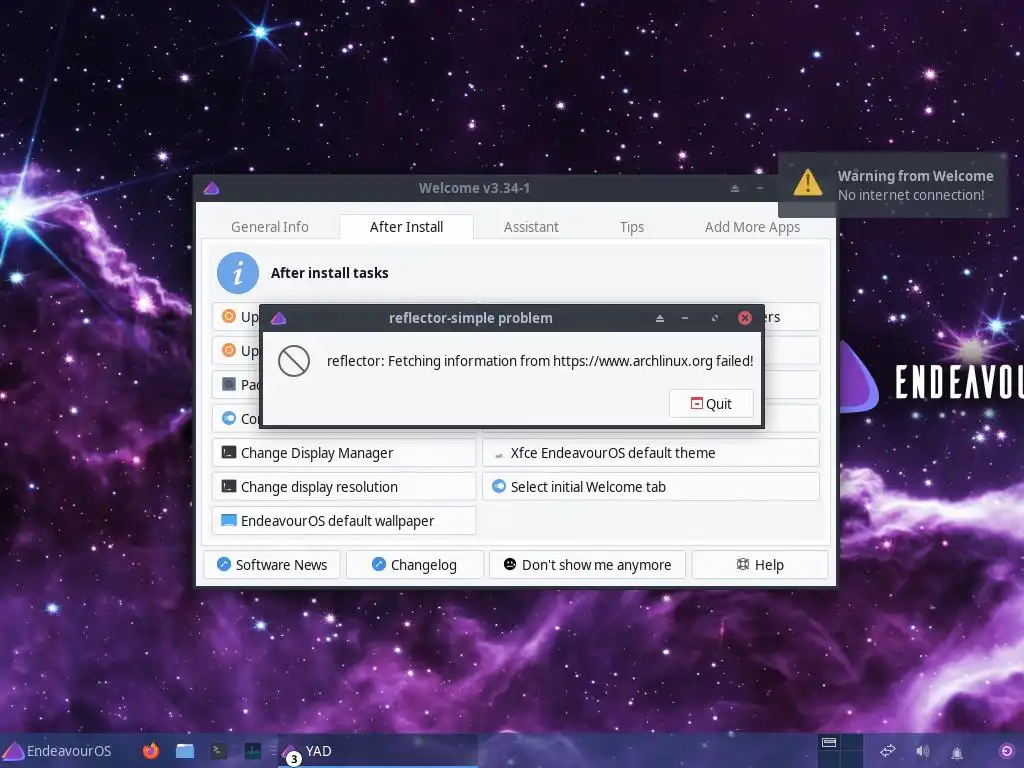Switch to the General Info tab
This screenshot has width=1024, height=768.
click(x=270, y=227)
